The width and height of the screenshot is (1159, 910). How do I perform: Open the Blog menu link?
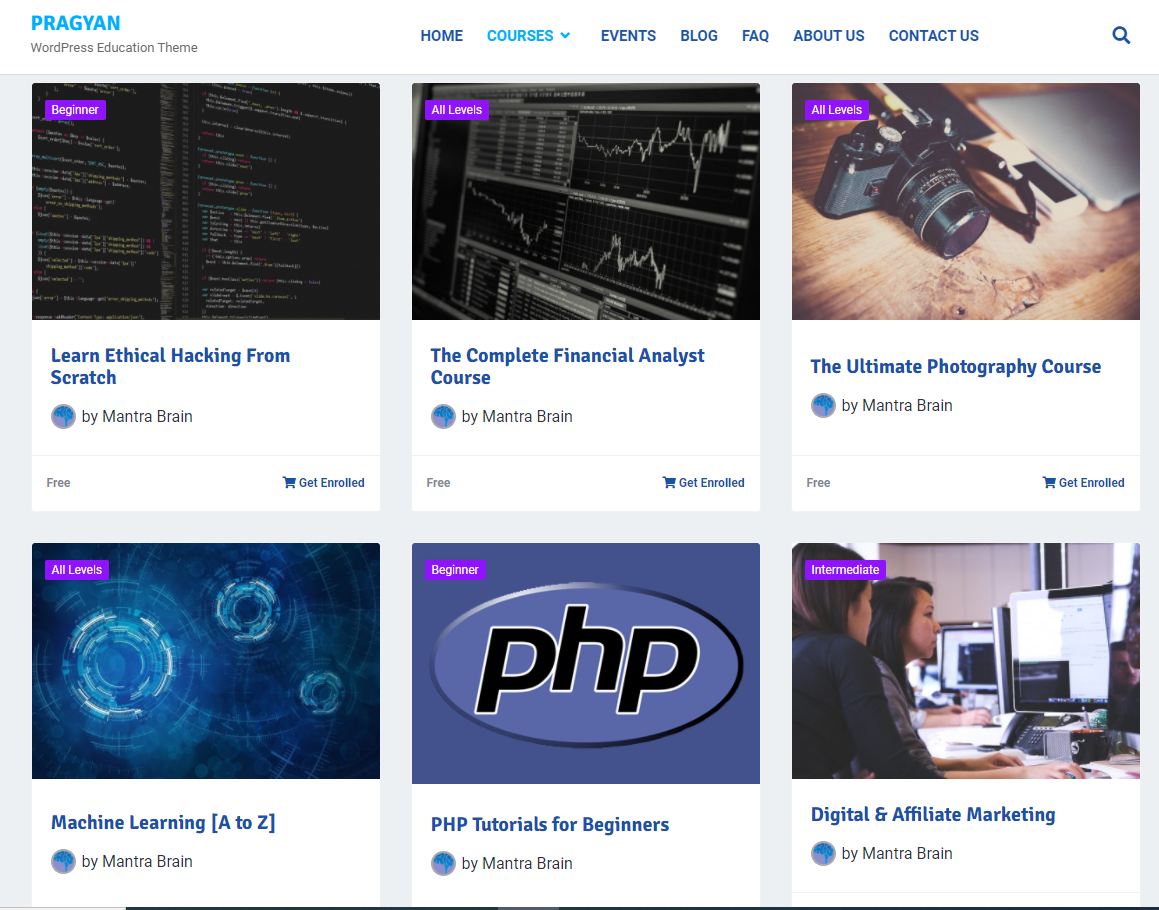(699, 35)
